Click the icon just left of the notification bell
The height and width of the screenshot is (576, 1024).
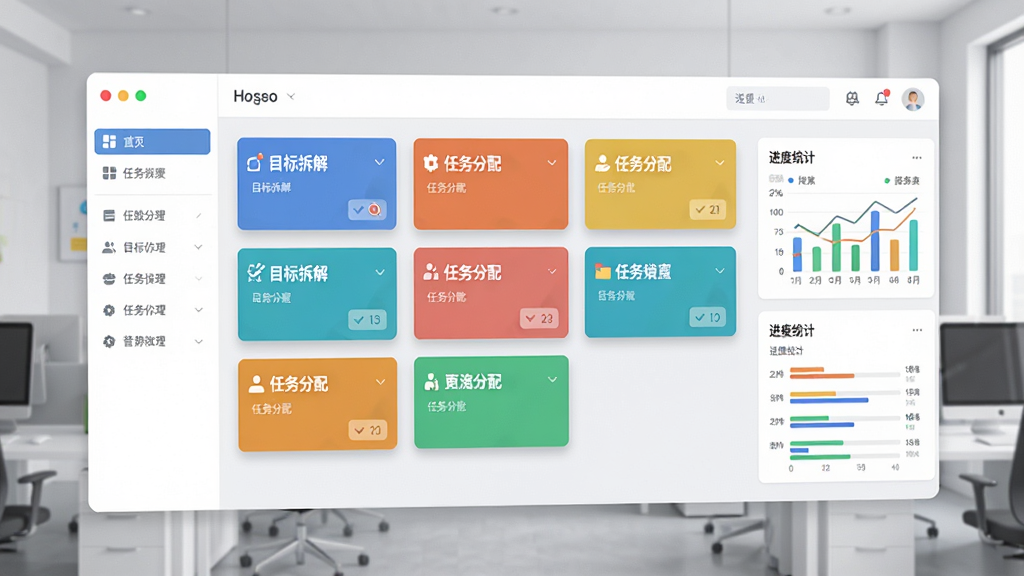pyautogui.click(x=852, y=99)
